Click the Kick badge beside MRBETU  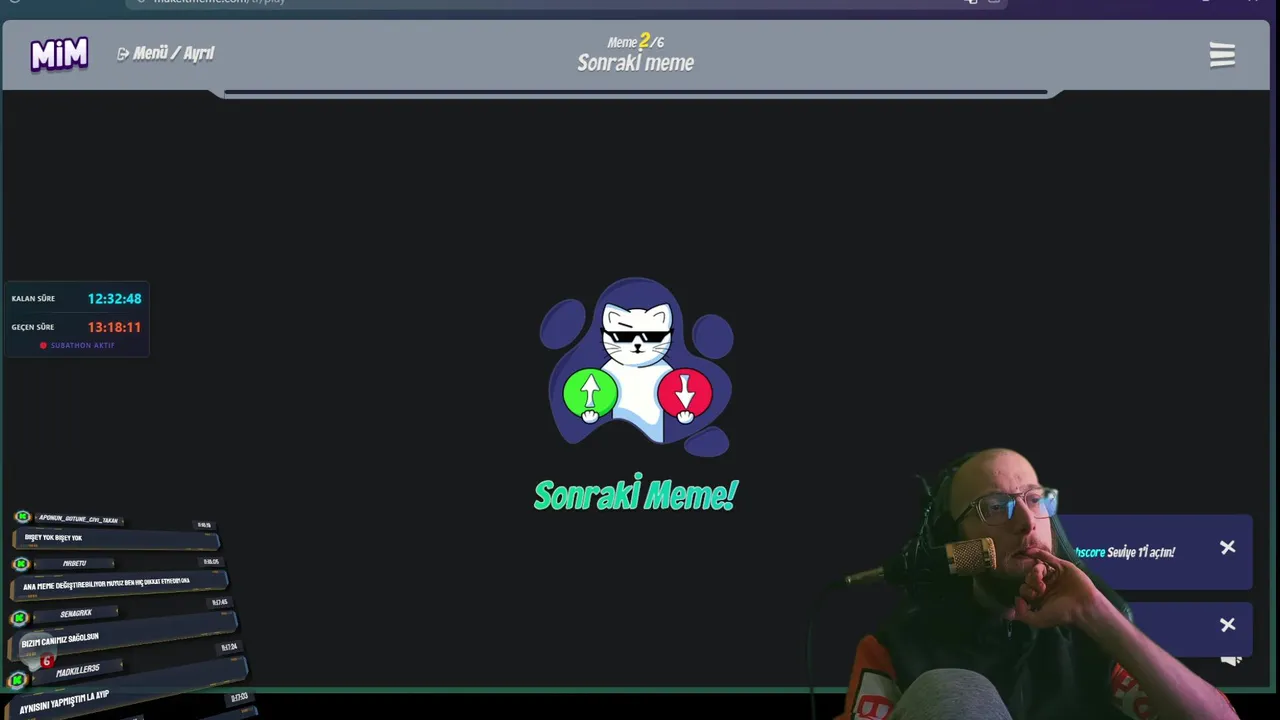coord(21,564)
